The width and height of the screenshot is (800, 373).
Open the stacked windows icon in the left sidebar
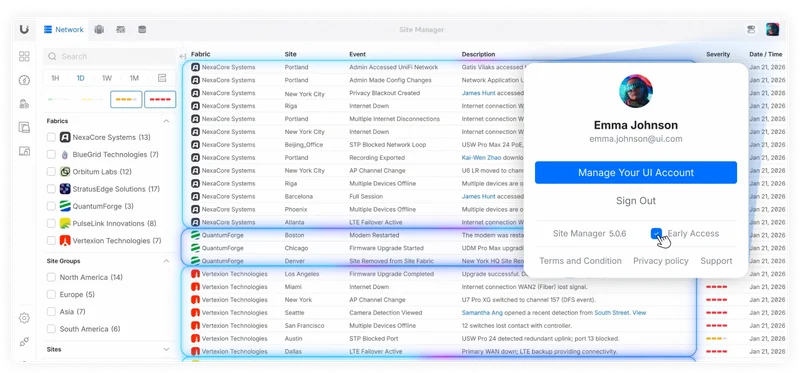point(24,127)
